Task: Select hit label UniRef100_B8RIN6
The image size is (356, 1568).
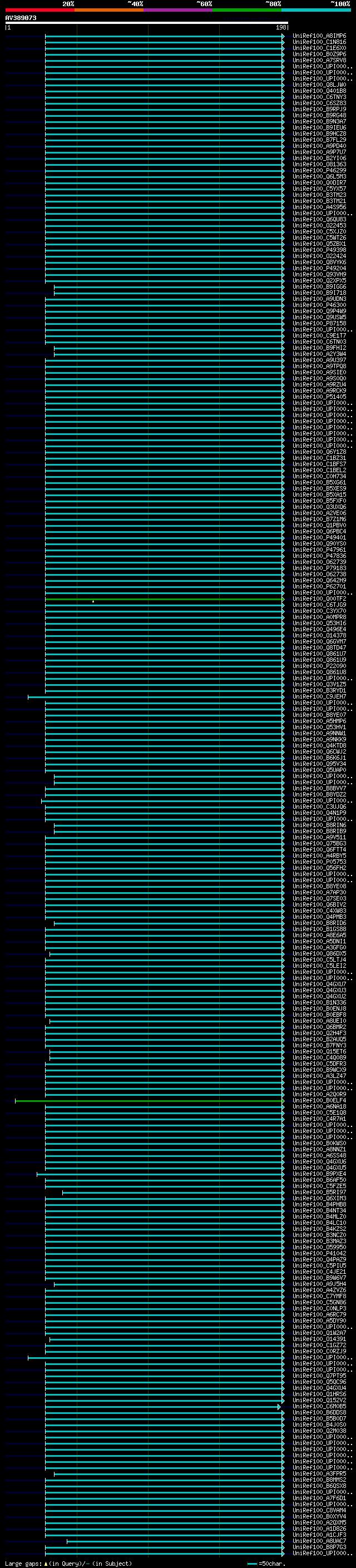Action: [x=319, y=825]
